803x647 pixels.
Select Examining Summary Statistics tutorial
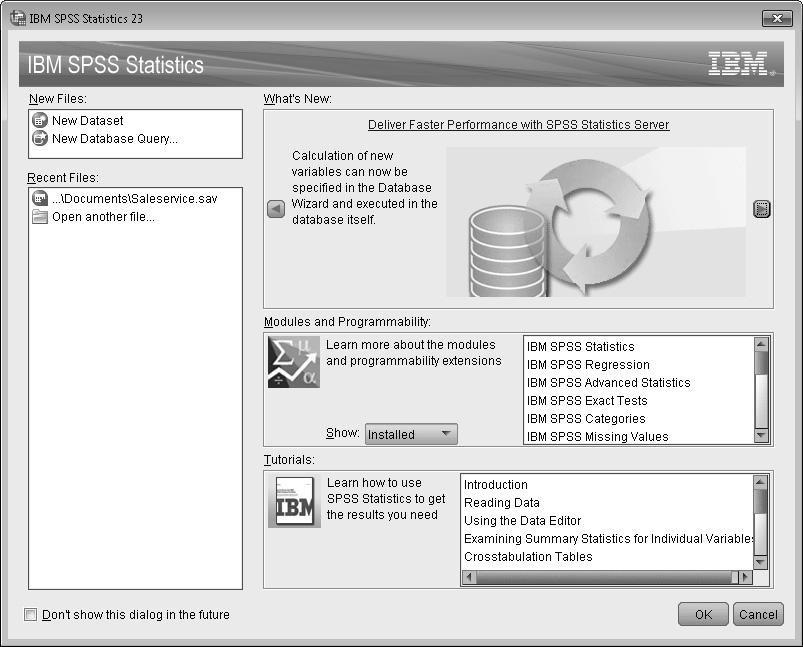608,538
